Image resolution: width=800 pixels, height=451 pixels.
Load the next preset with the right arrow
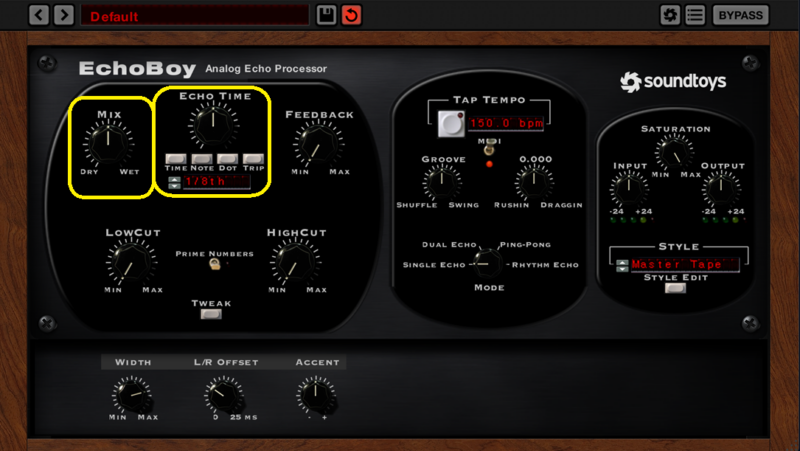(x=64, y=15)
